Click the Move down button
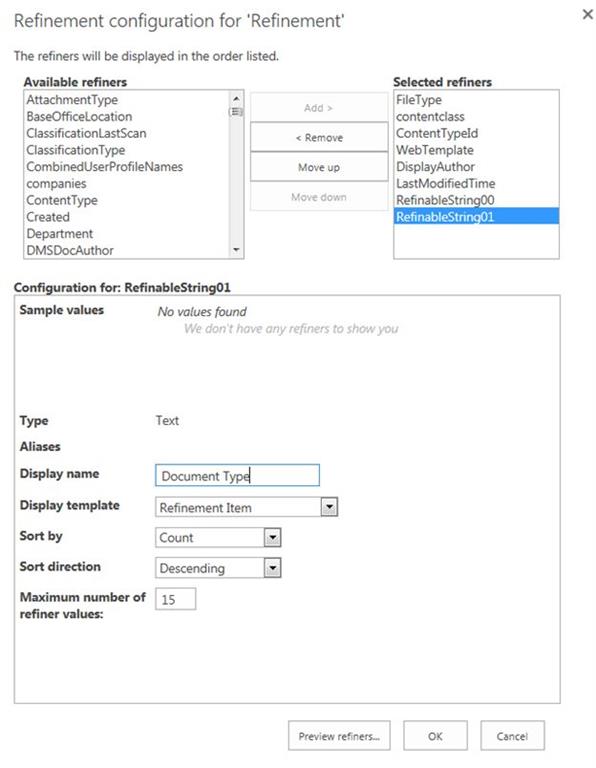 click(x=319, y=197)
